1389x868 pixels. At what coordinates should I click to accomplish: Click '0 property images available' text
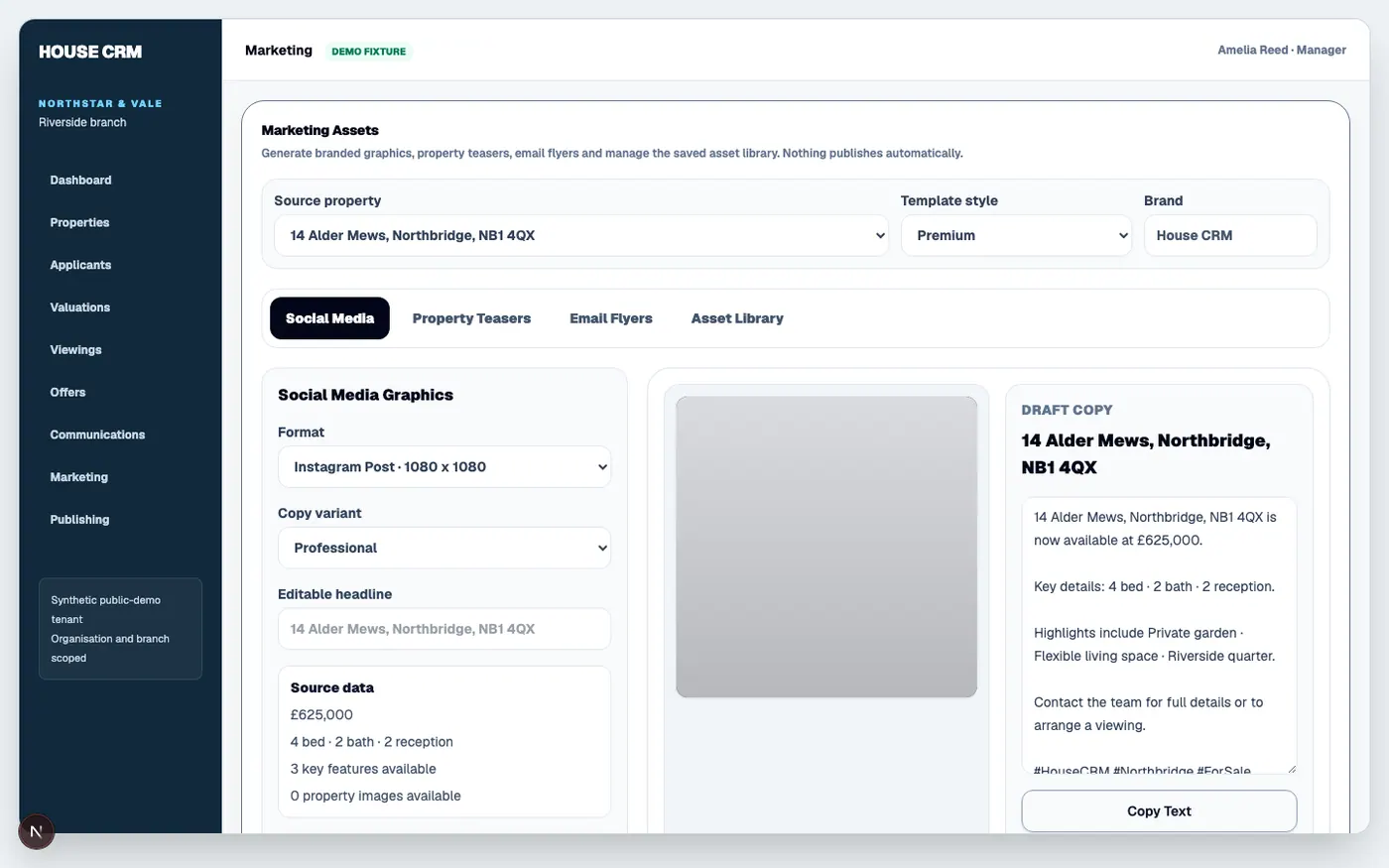tap(375, 796)
